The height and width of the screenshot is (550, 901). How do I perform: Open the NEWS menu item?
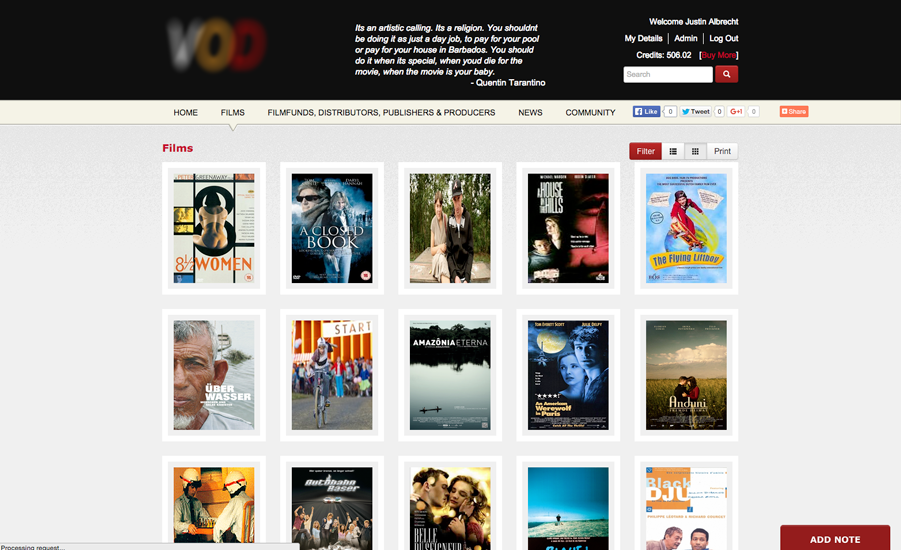pos(530,113)
